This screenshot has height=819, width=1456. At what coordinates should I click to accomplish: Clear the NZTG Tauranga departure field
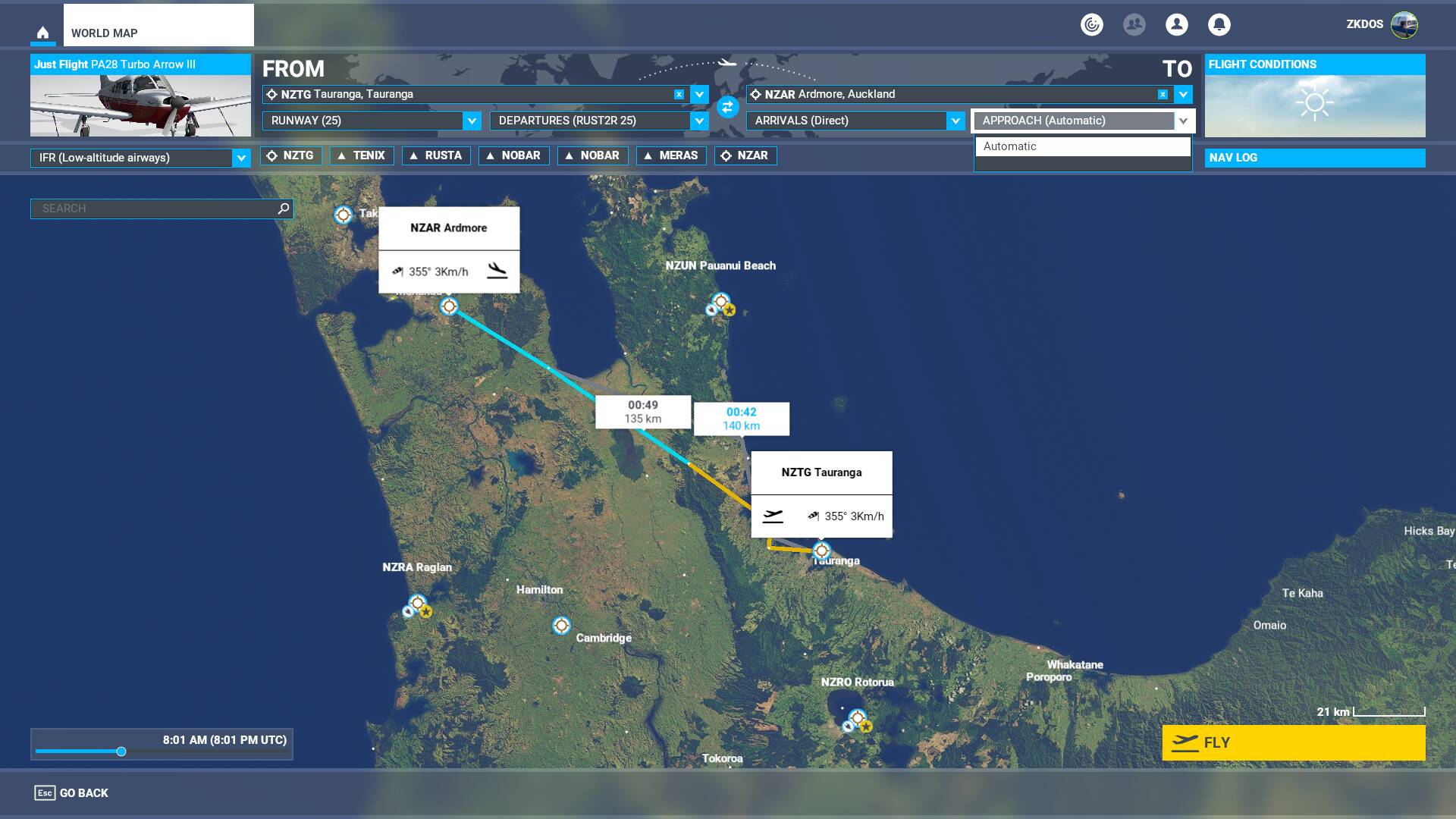tap(679, 94)
